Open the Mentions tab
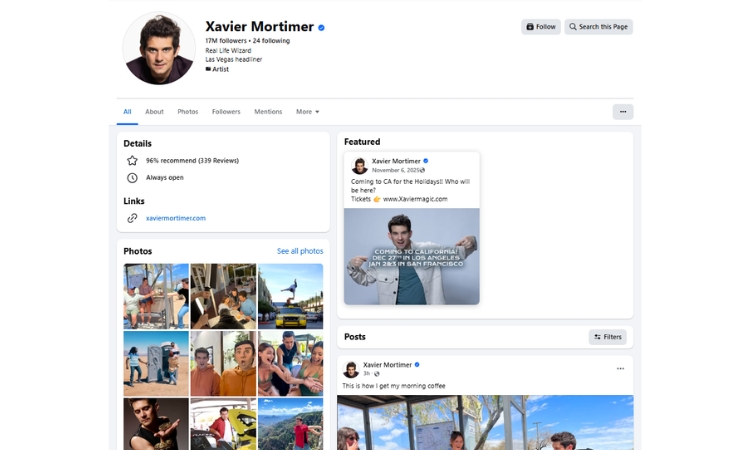Screen dimensions: 750x450 pos(268,112)
